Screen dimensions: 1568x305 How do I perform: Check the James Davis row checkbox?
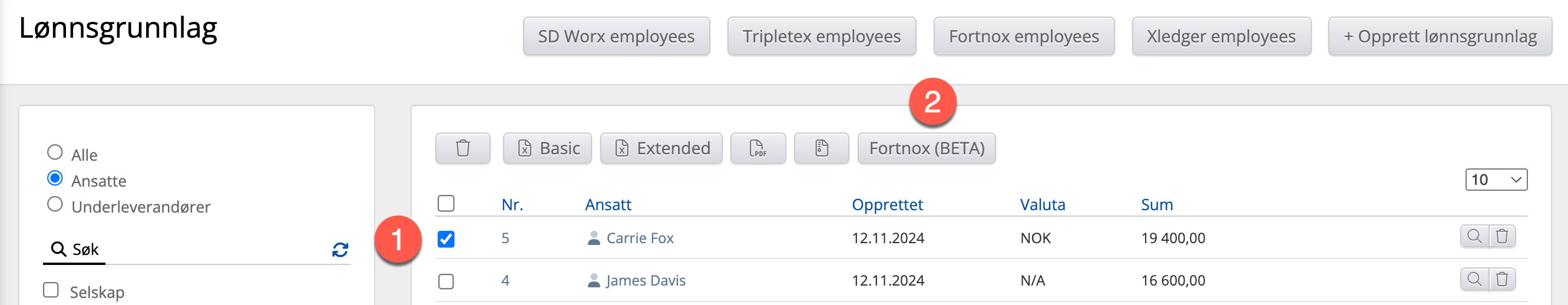point(446,281)
